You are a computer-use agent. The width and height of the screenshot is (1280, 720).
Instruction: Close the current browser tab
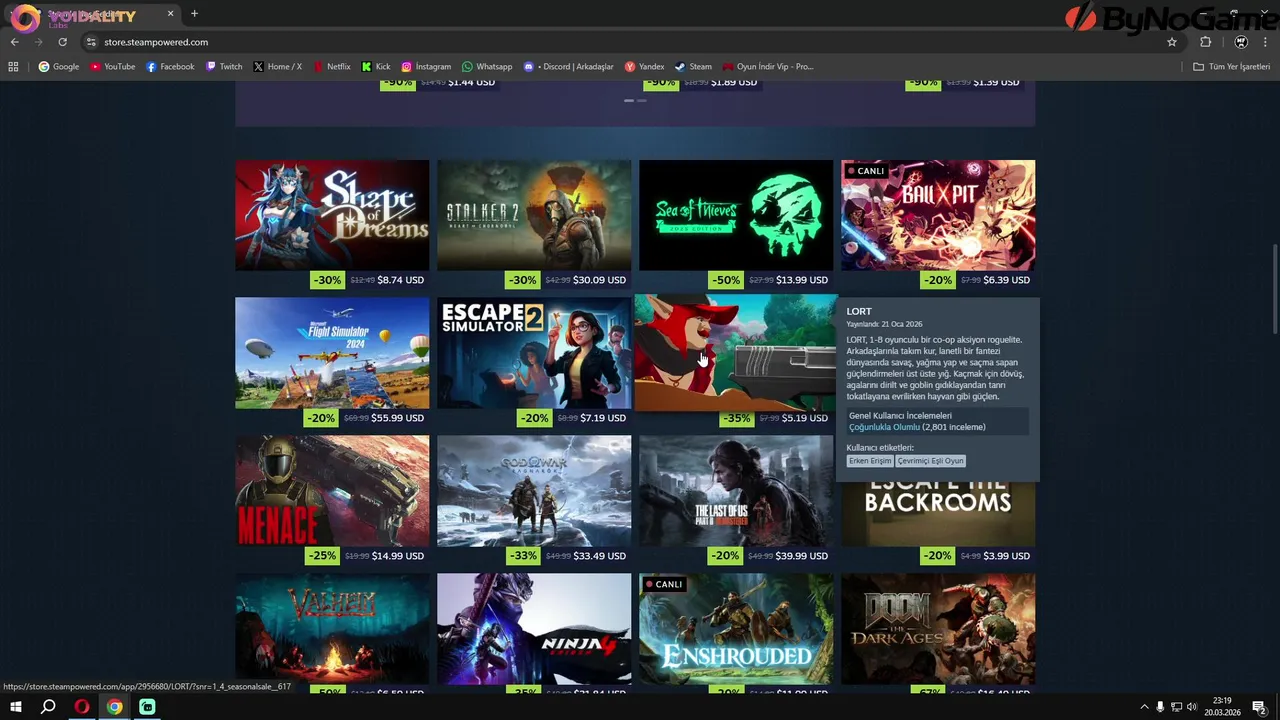pyautogui.click(x=170, y=14)
